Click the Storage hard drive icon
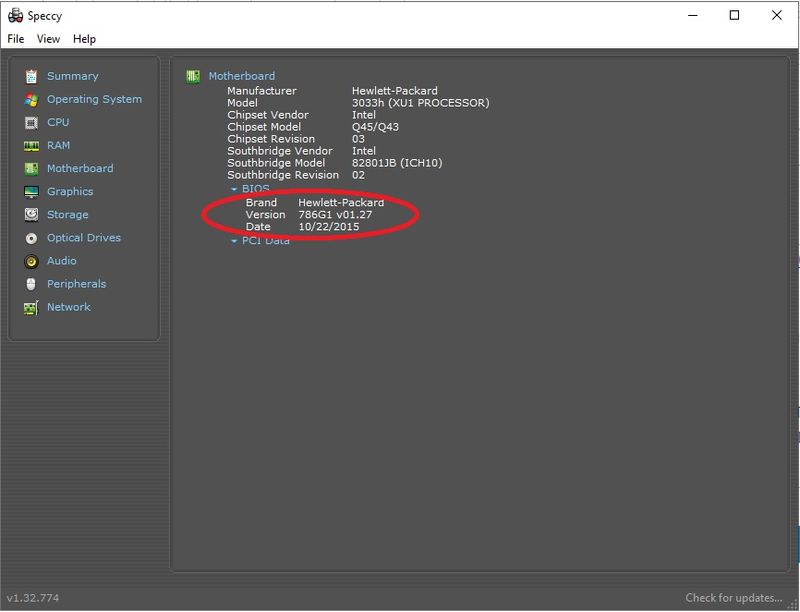 coord(31,215)
